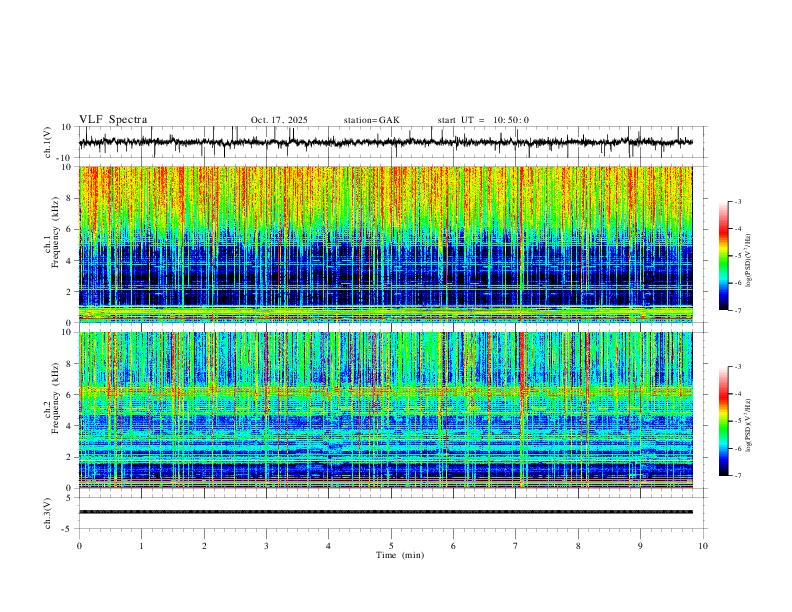The image size is (792, 612).
Task: Click time axis tick label "10"
Action: [x=703, y=546]
